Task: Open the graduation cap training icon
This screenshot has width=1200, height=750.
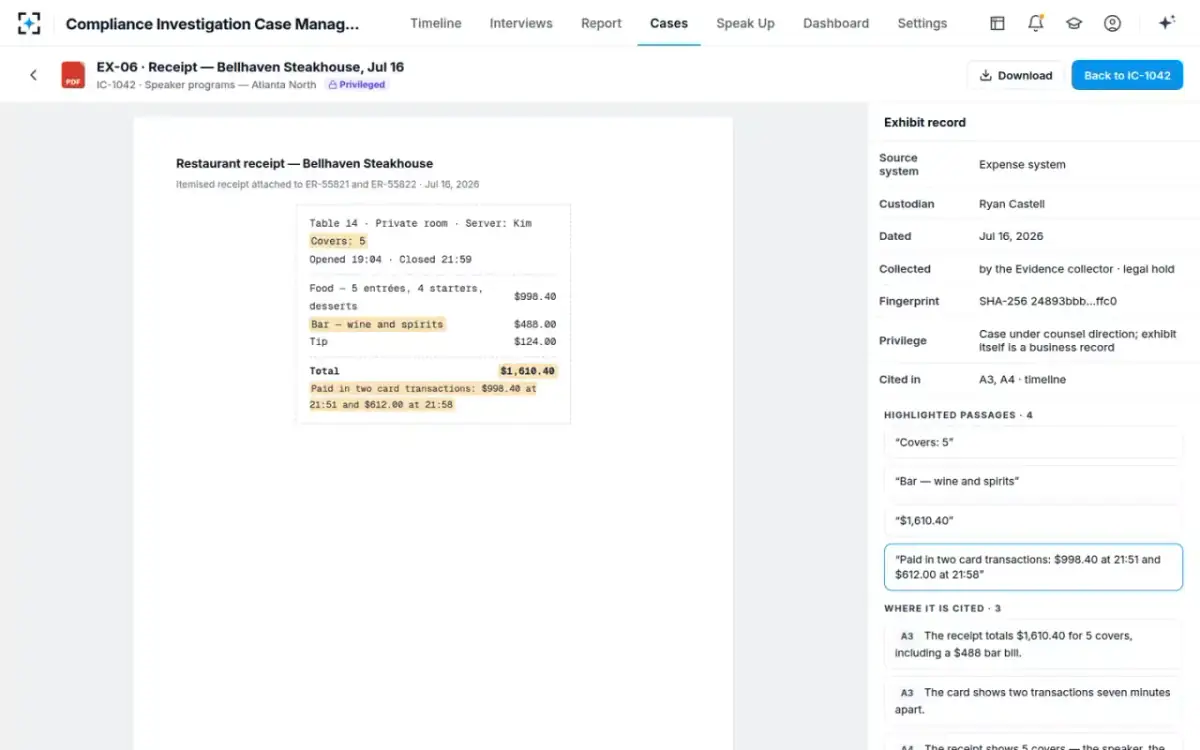Action: (x=1074, y=23)
